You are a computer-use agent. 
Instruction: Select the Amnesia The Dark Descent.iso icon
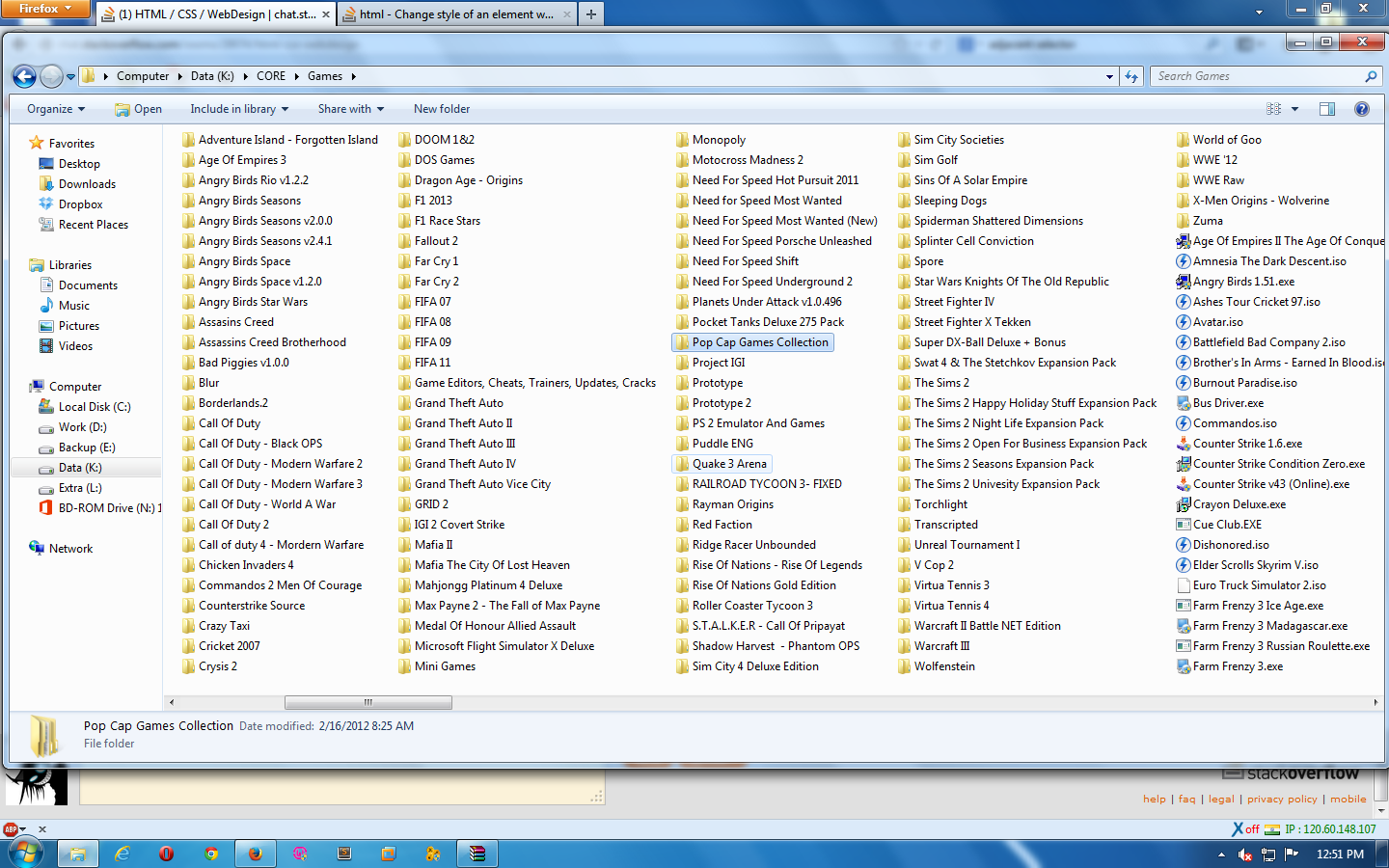pos(1184,261)
